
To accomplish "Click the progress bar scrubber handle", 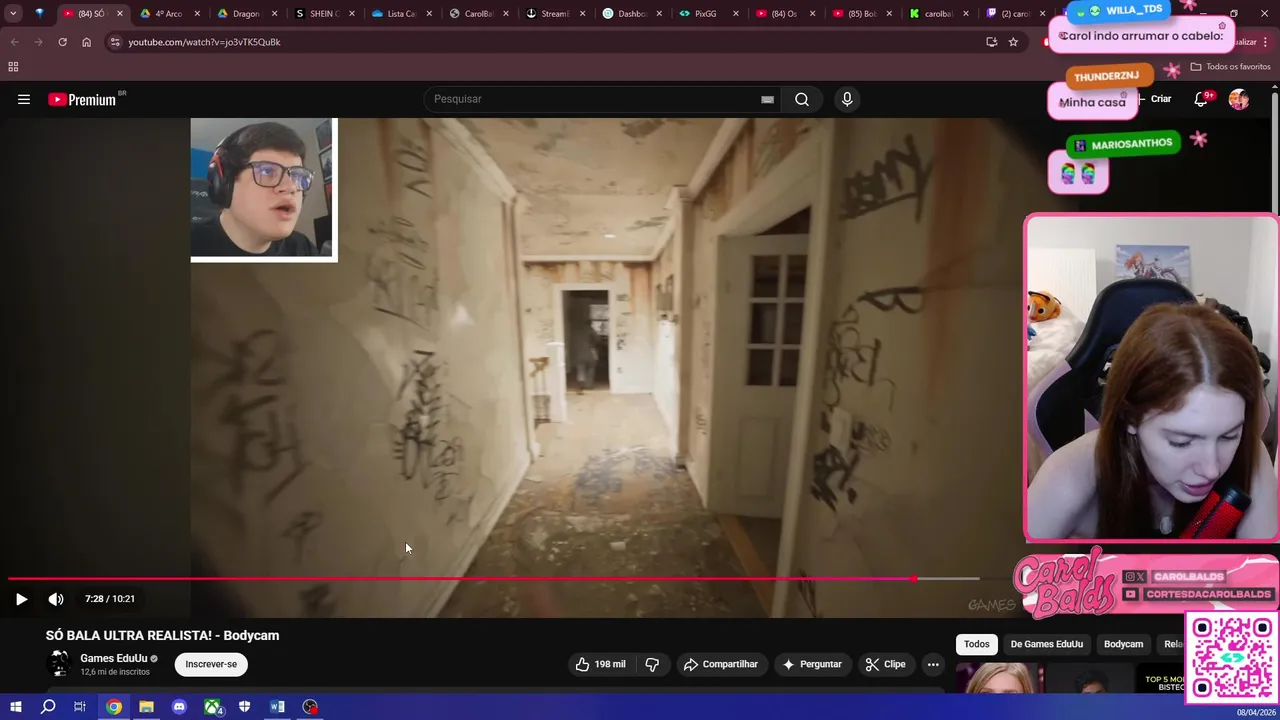I will (x=914, y=579).
